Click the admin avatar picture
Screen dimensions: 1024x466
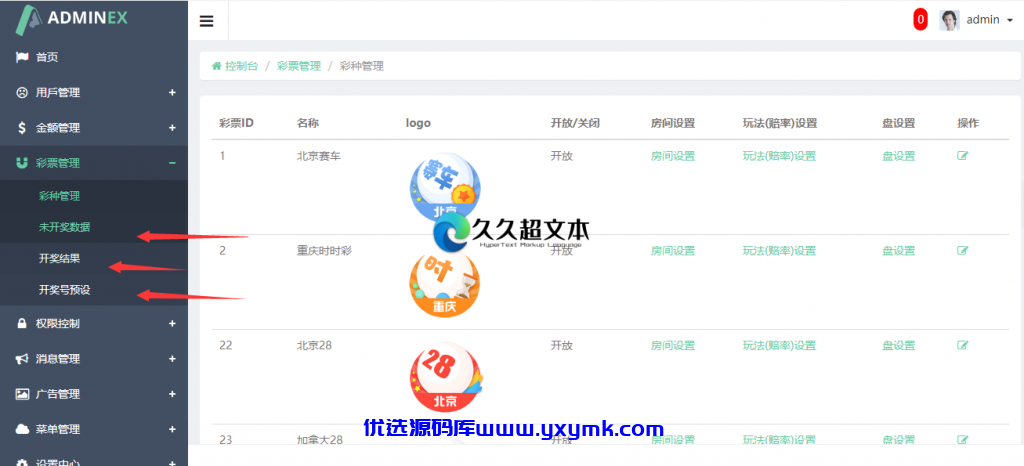[x=950, y=20]
